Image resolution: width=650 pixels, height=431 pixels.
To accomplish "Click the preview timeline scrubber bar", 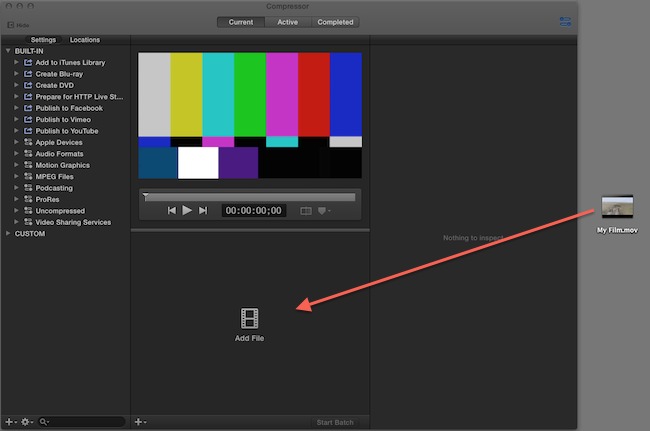I will click(250, 196).
